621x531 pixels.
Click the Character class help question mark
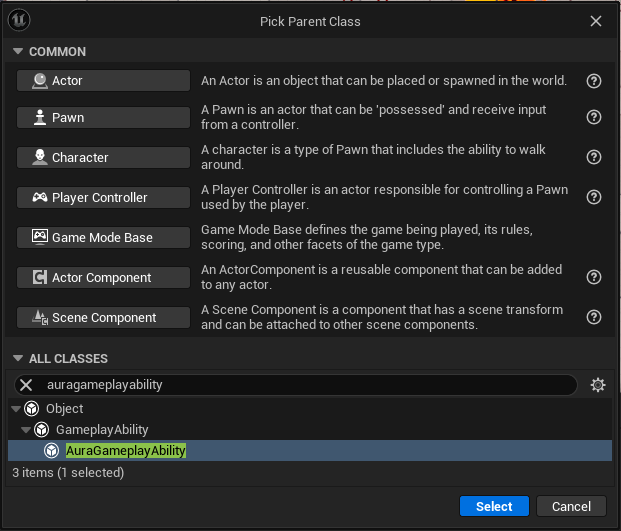[594, 157]
